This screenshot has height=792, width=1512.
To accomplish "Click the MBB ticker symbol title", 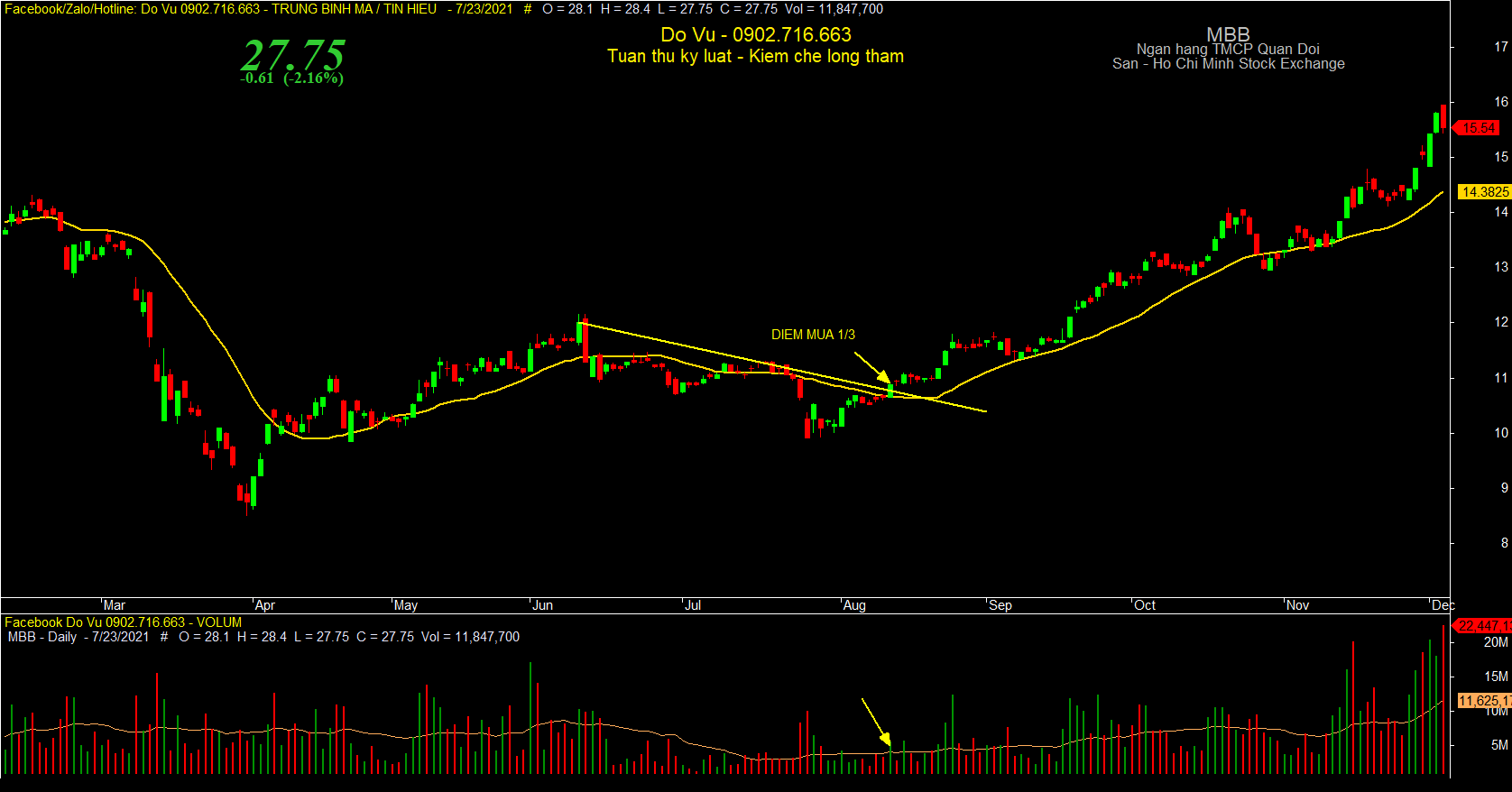I will (x=1228, y=34).
